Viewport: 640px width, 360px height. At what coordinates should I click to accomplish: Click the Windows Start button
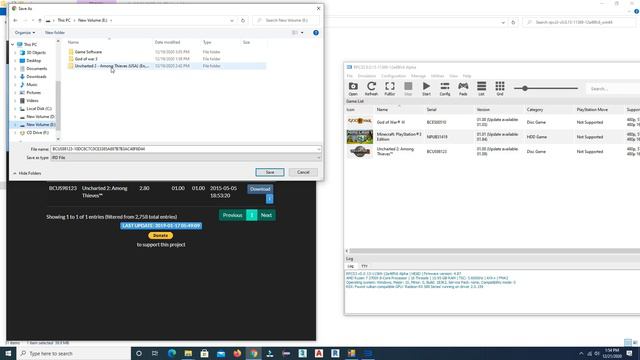tap(8, 353)
